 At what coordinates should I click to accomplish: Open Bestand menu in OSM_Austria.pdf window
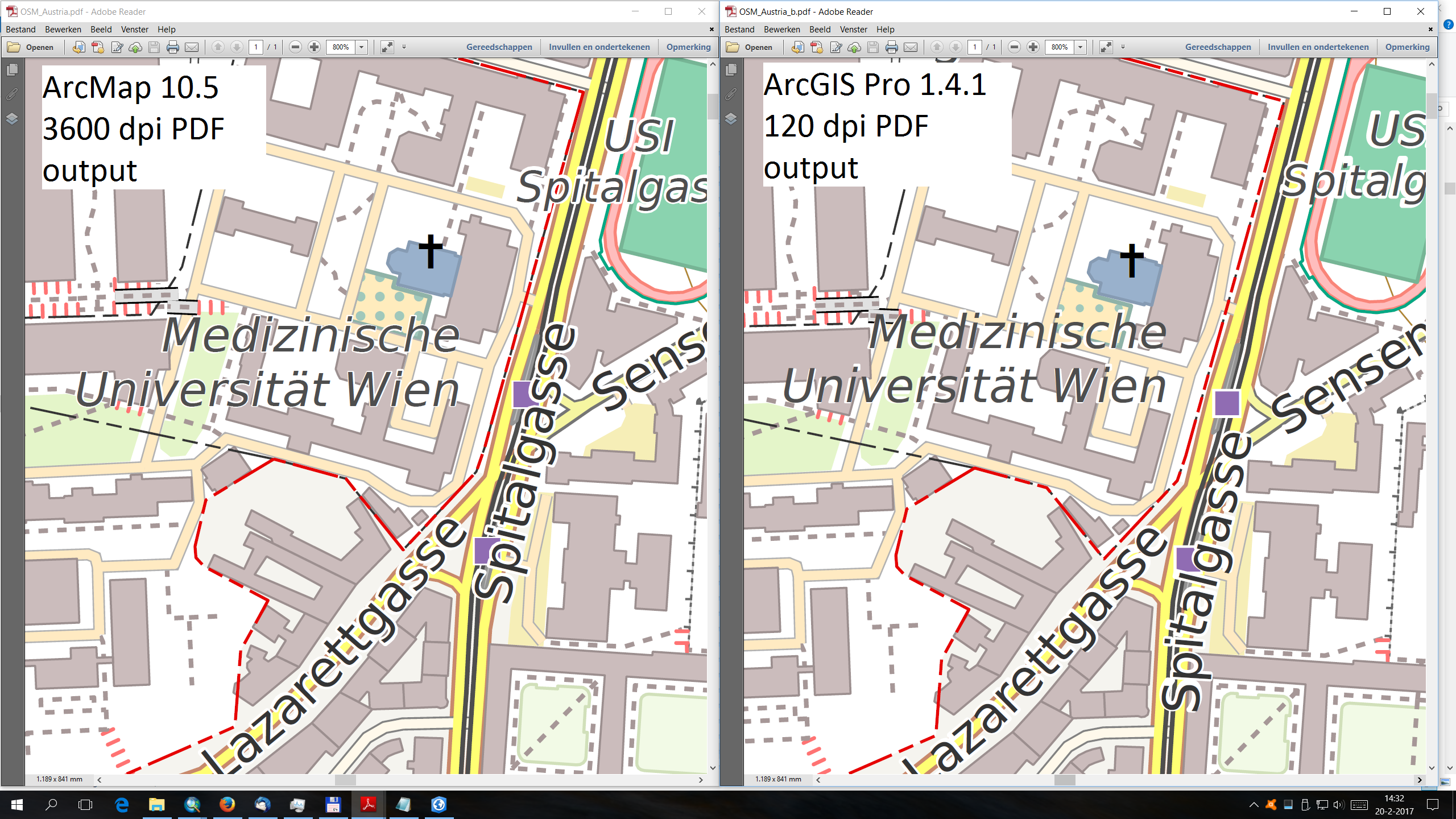tap(20, 30)
